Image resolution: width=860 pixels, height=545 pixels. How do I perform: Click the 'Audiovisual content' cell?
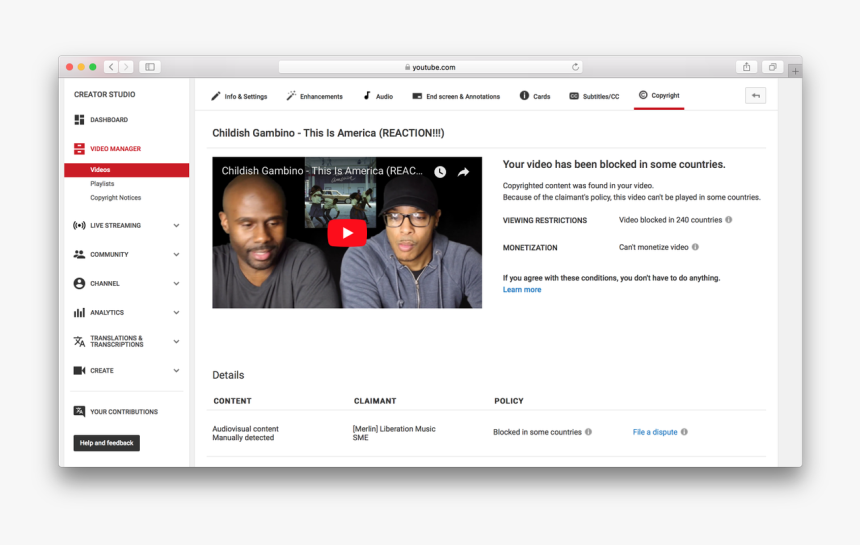coord(245,429)
